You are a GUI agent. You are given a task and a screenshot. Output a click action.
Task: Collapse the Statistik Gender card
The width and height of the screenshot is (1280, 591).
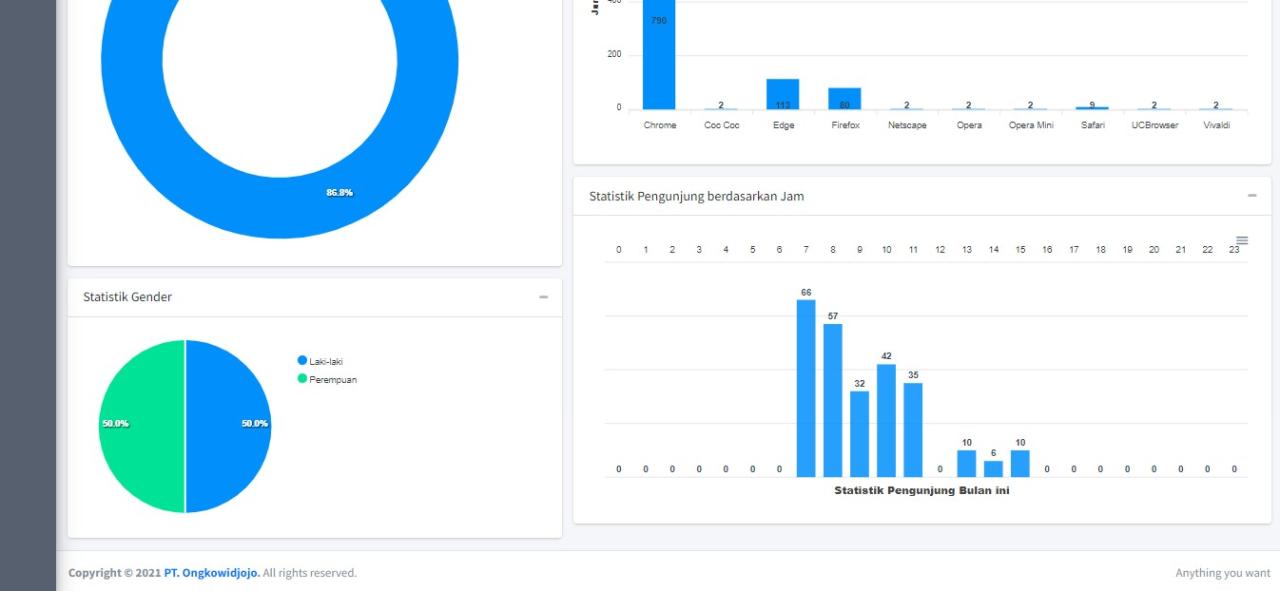[x=543, y=297]
